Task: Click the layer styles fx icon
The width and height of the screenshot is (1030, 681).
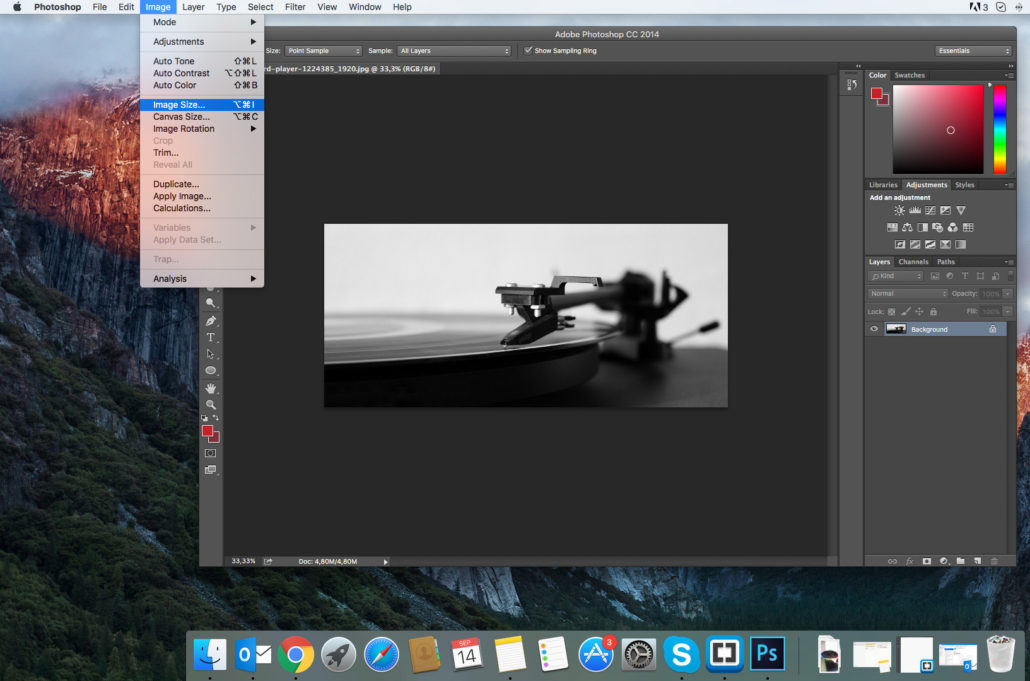Action: (x=910, y=561)
